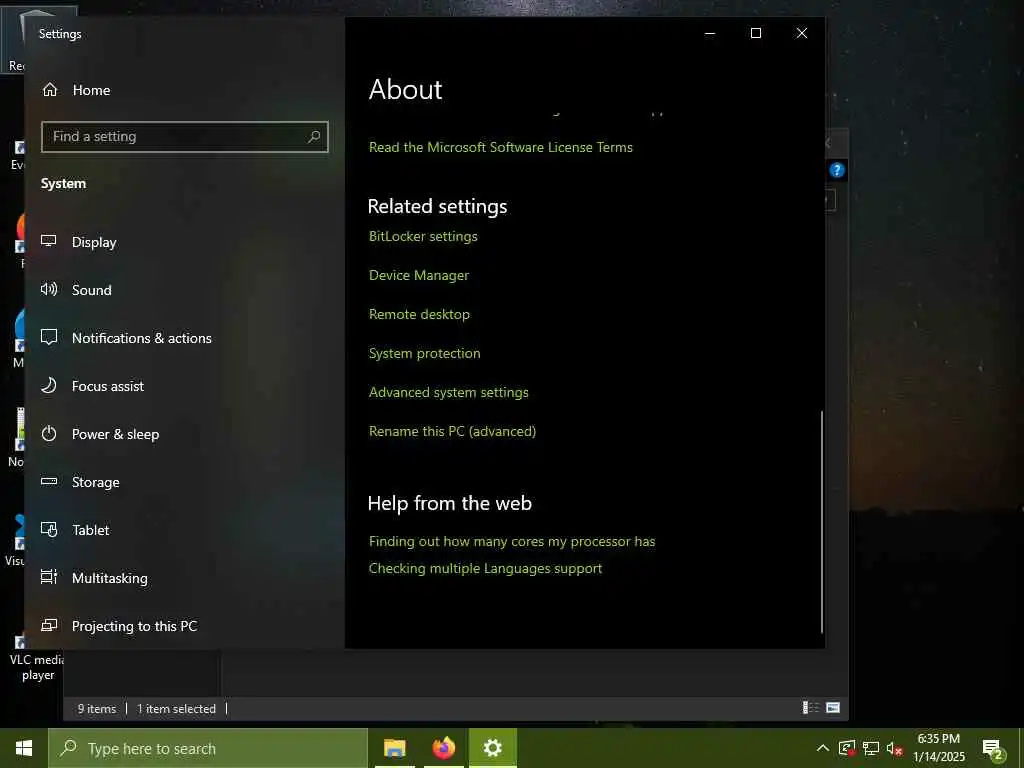Viewport: 1024px width, 768px height.
Task: Open the Action Center notifications
Action: (x=993, y=750)
